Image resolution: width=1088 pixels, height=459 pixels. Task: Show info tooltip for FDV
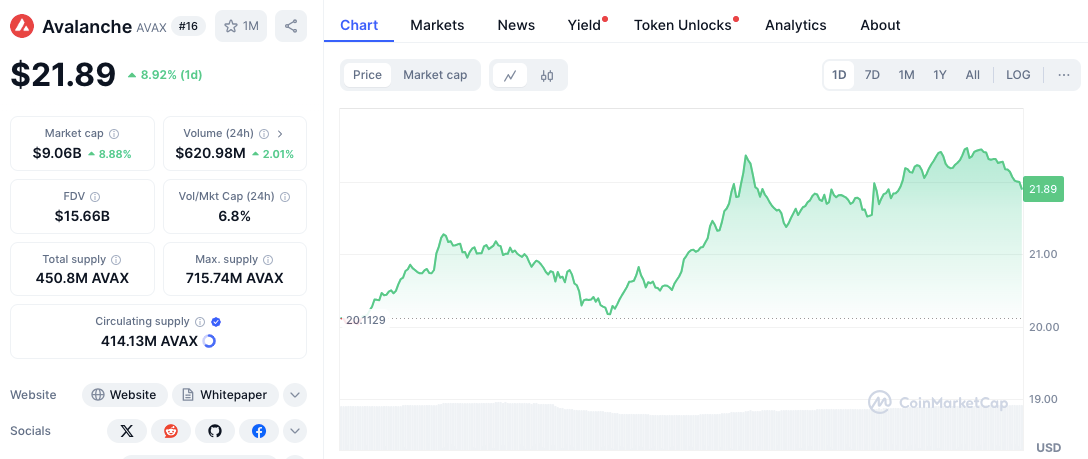click(95, 197)
